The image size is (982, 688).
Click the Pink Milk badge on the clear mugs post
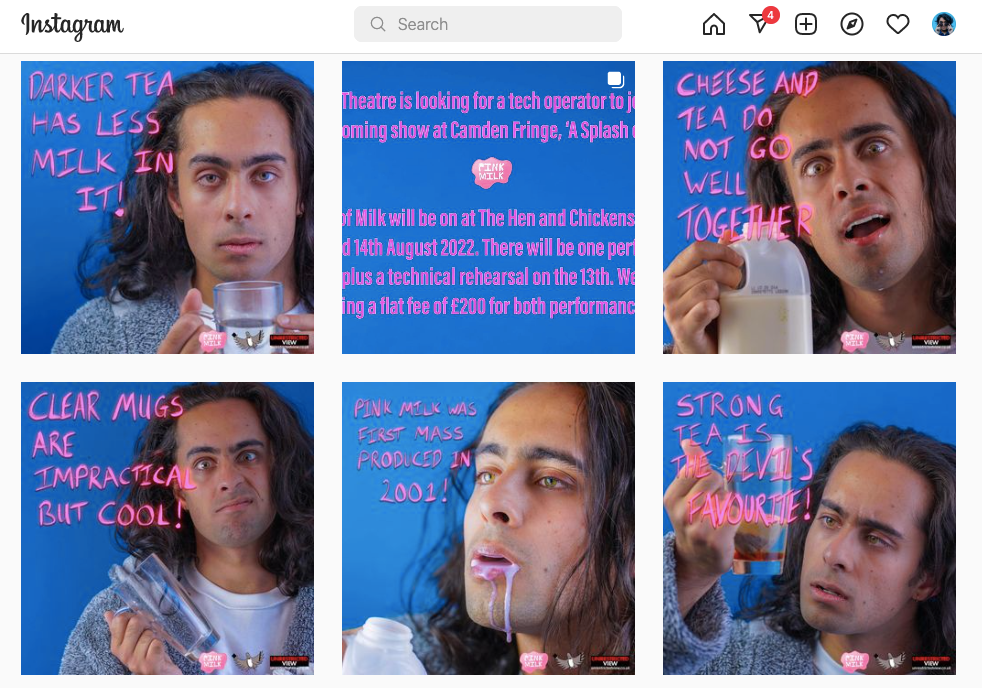click(x=212, y=660)
